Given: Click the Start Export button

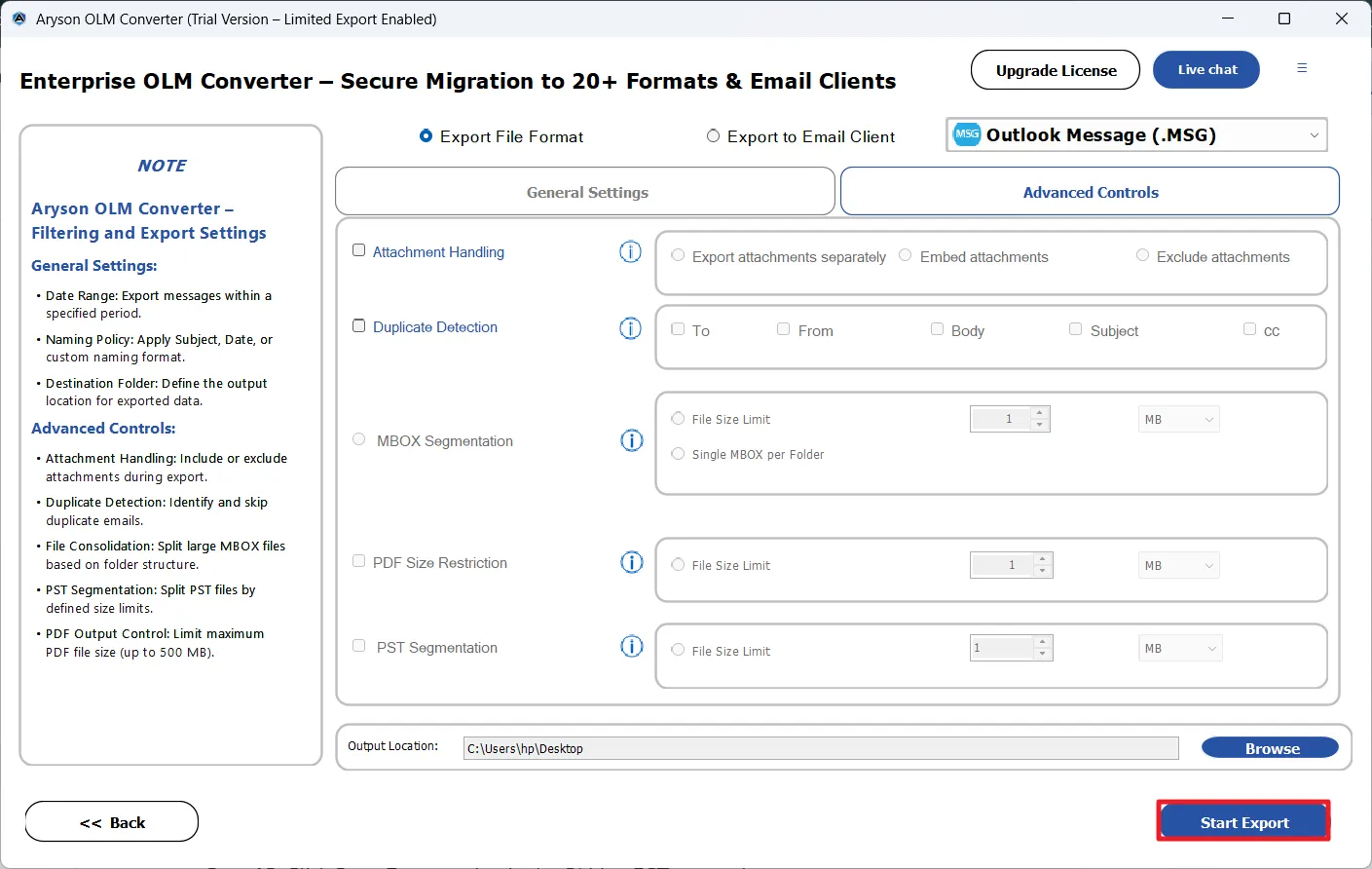Looking at the screenshot, I should pyautogui.click(x=1243, y=822).
